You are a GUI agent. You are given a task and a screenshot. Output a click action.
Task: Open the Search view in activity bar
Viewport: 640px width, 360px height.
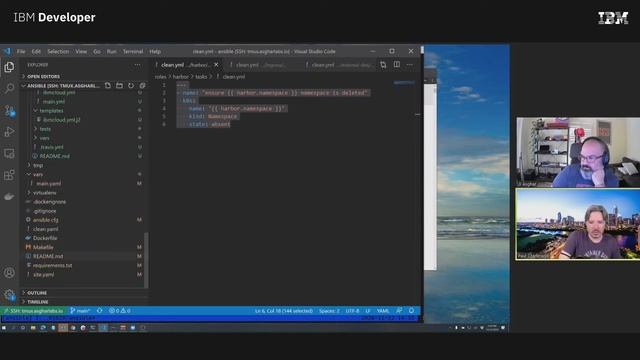[9, 88]
